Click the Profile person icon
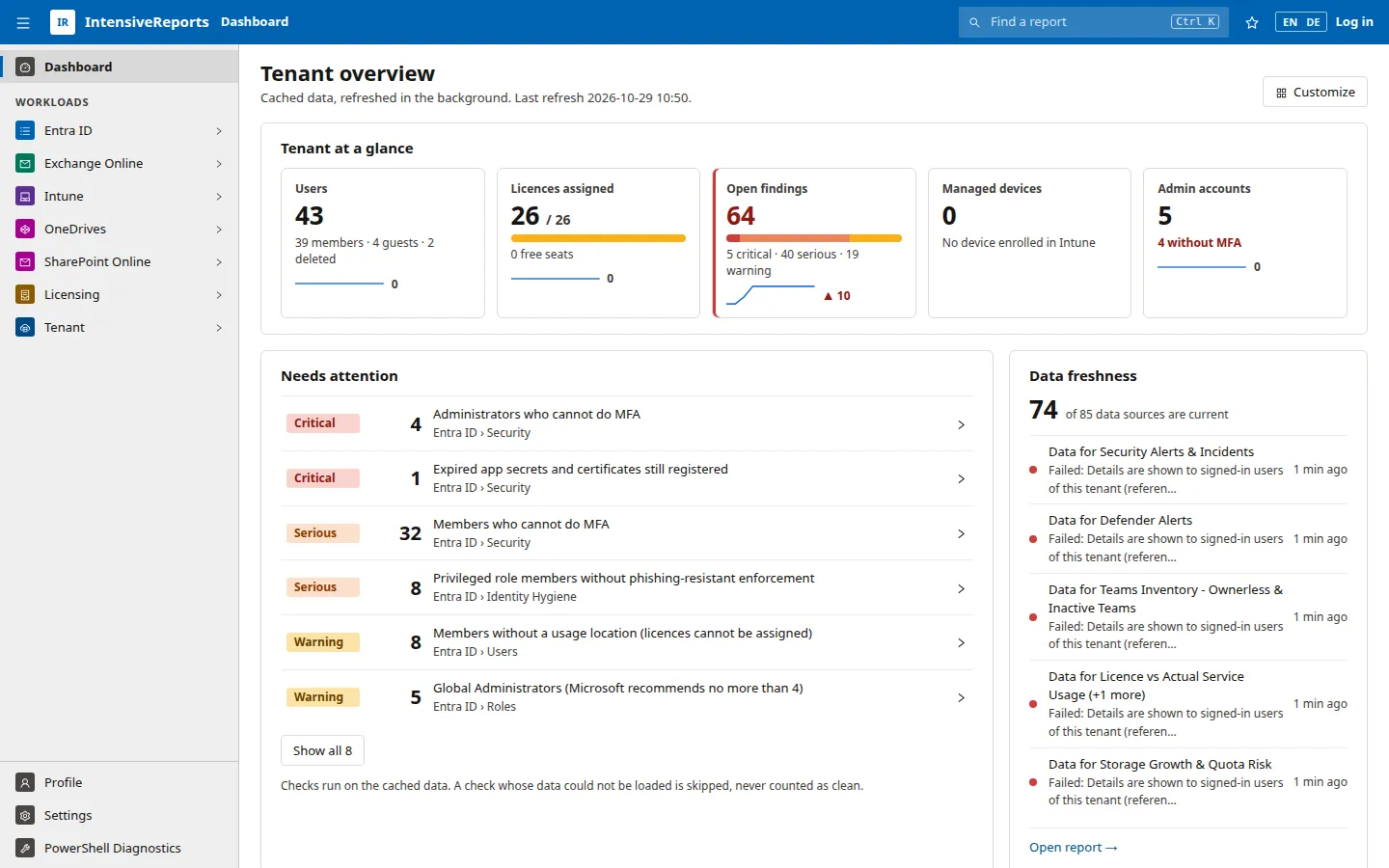Viewport: 1389px width, 868px height. pyautogui.click(x=25, y=783)
